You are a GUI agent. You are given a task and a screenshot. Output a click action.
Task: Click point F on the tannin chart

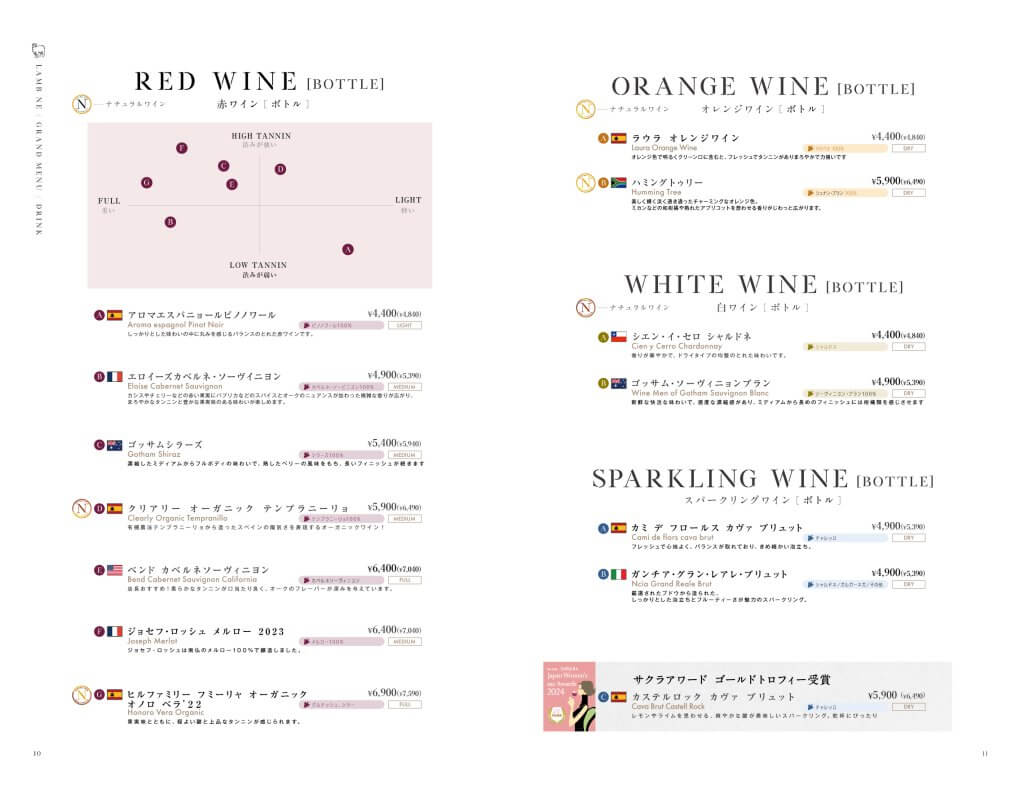182,148
